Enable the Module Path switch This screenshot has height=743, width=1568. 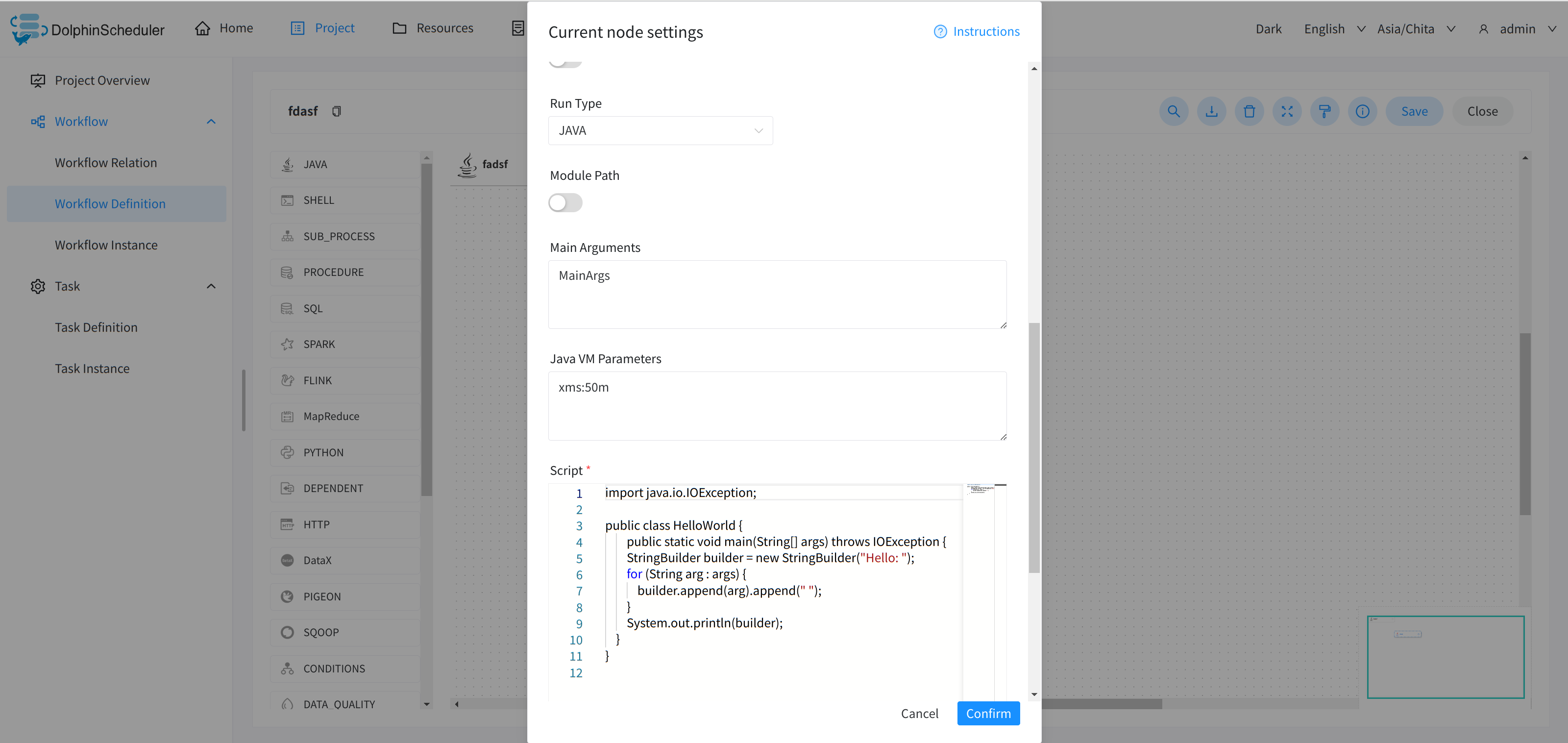point(565,203)
